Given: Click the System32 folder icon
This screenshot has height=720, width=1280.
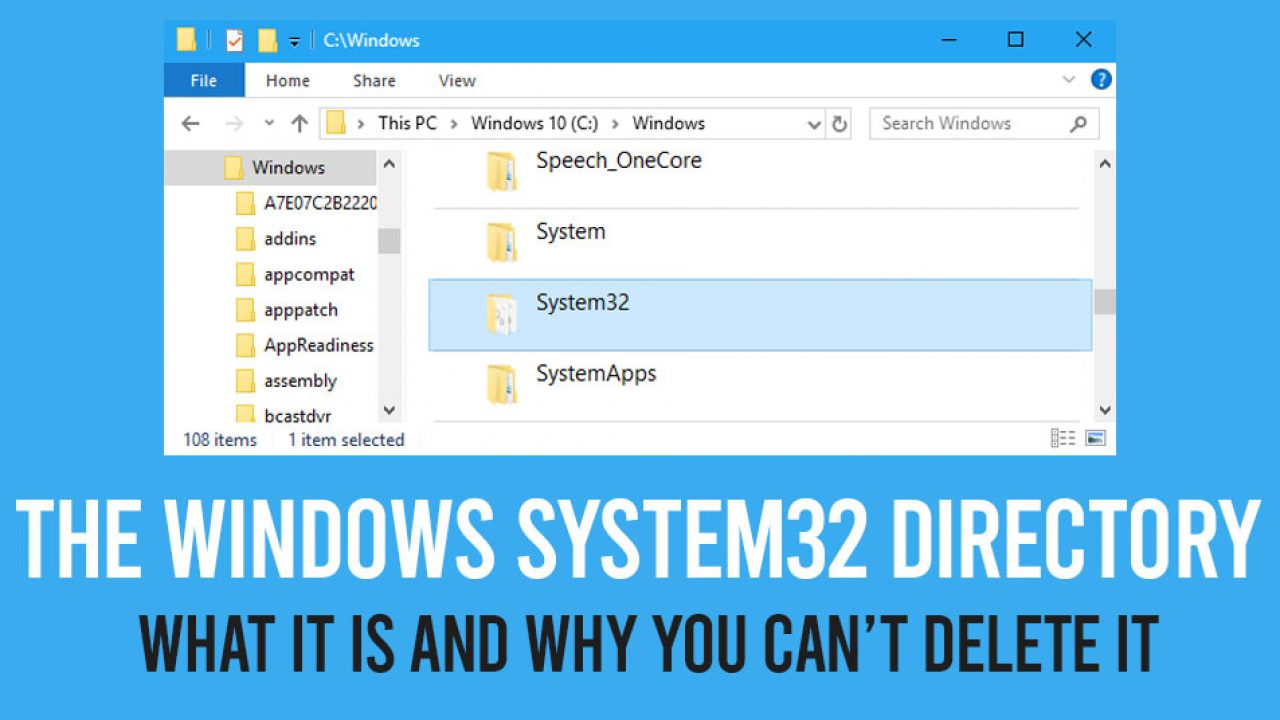Looking at the screenshot, I should click(x=501, y=314).
